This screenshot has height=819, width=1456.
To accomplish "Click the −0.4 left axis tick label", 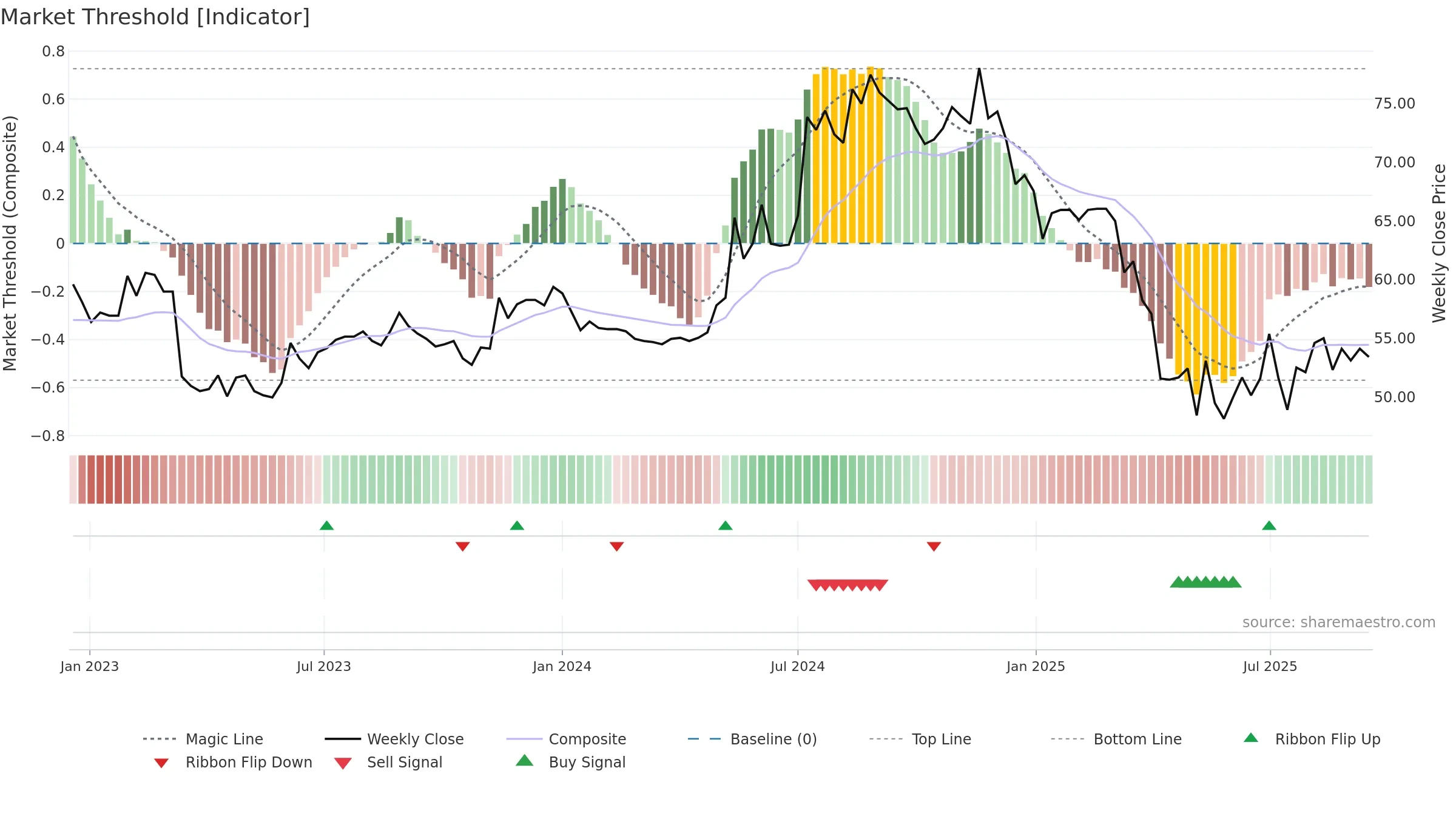I will point(48,339).
